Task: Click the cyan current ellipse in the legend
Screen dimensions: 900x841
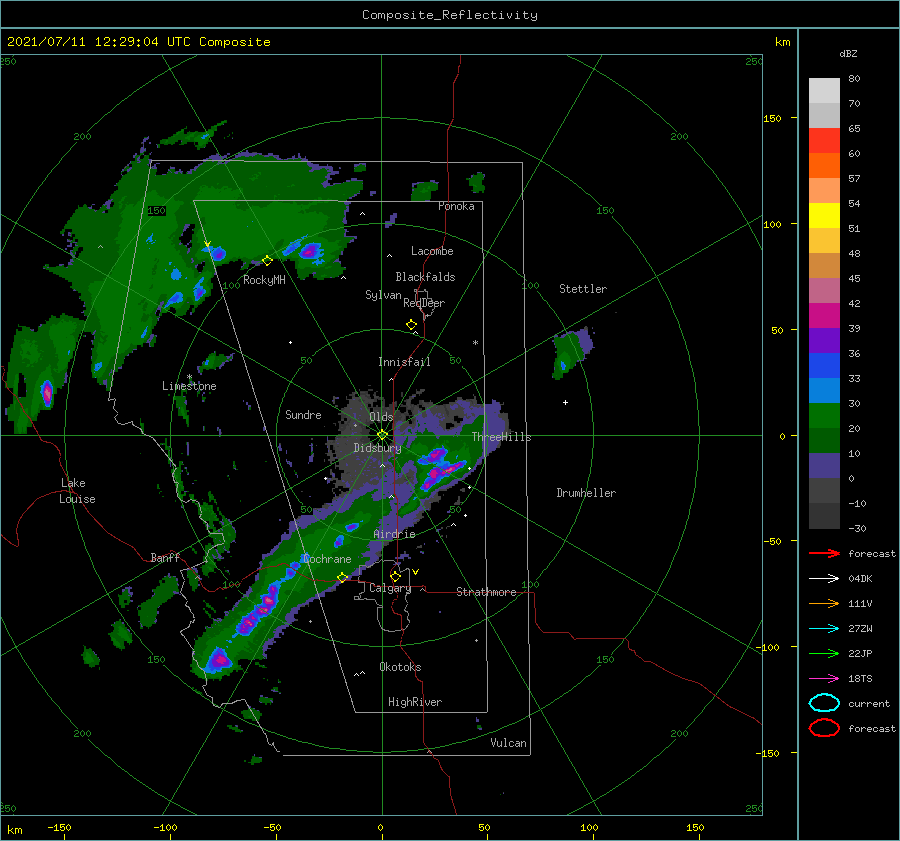Action: click(x=824, y=703)
